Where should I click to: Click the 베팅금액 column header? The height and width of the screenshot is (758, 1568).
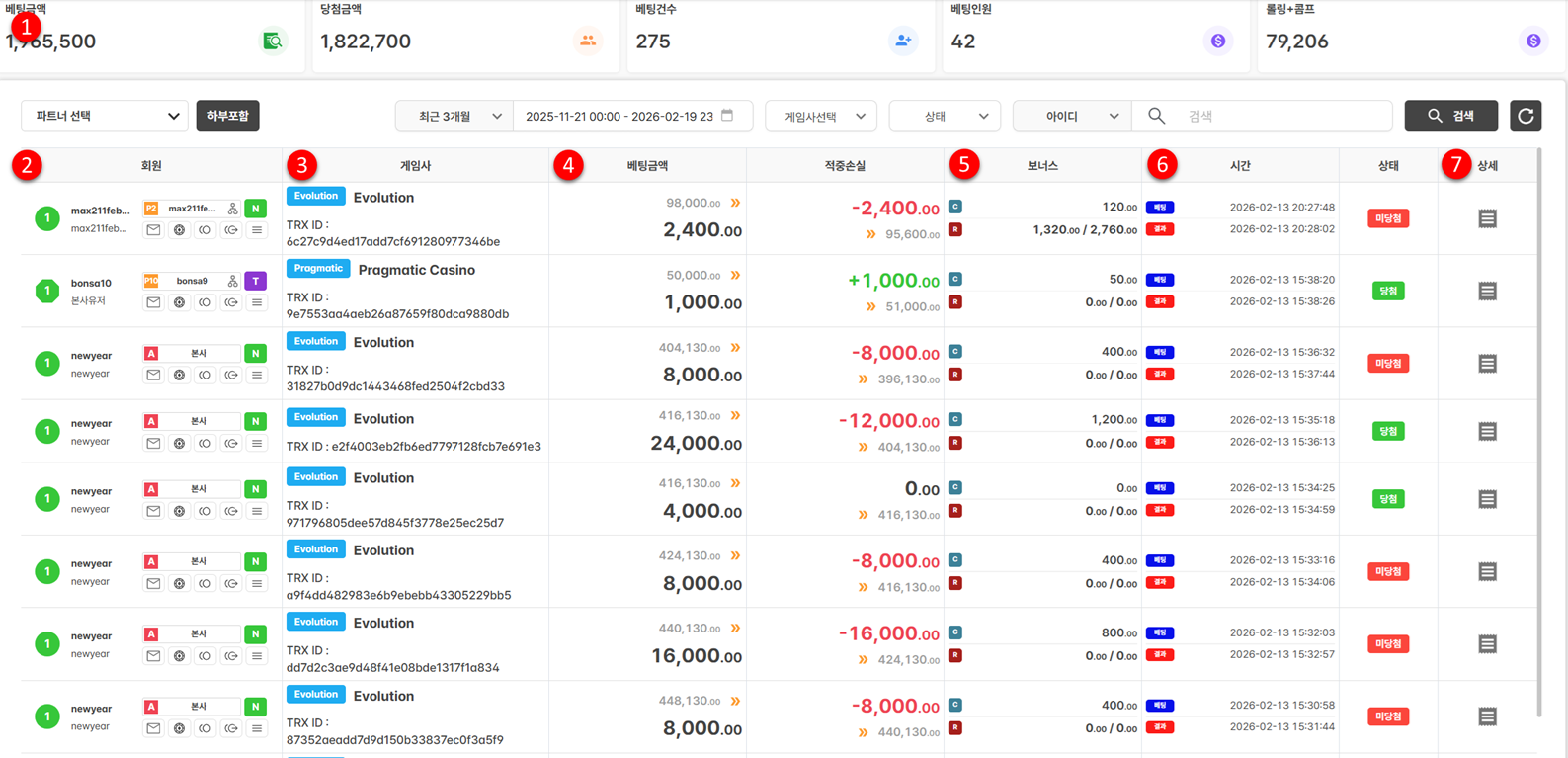(647, 166)
